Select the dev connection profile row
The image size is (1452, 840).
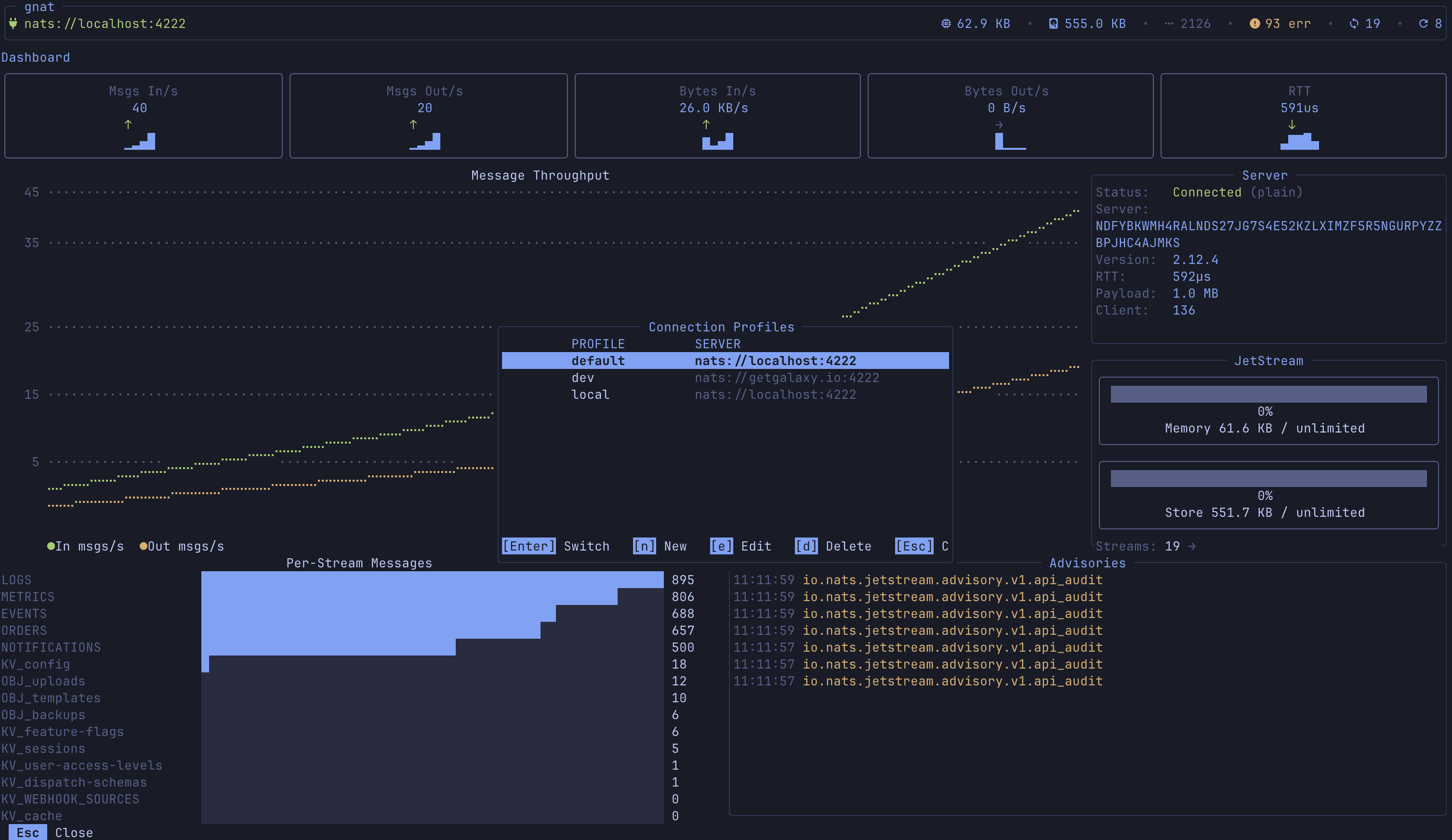tap(725, 378)
